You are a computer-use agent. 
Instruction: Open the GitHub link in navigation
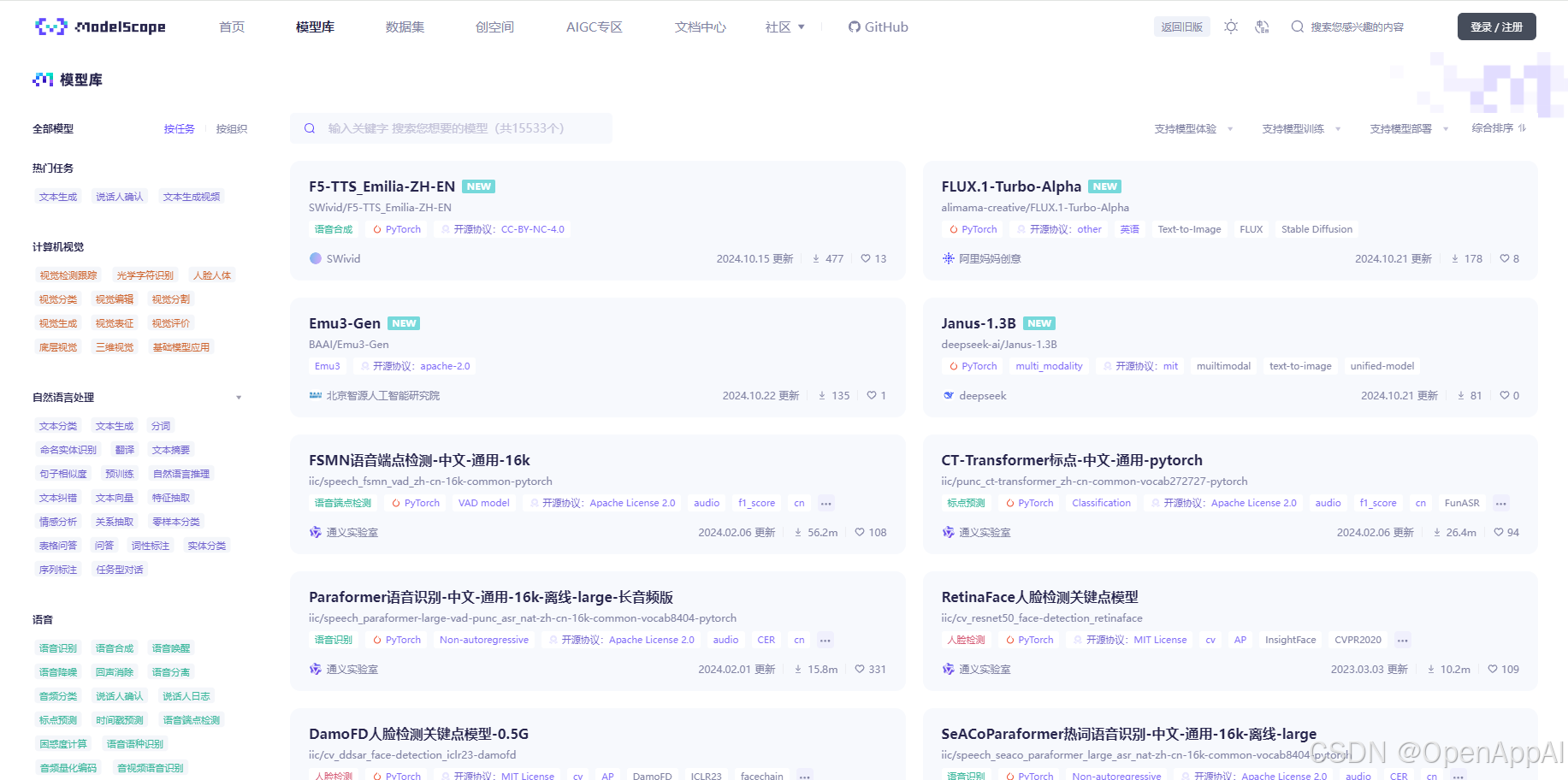click(879, 27)
